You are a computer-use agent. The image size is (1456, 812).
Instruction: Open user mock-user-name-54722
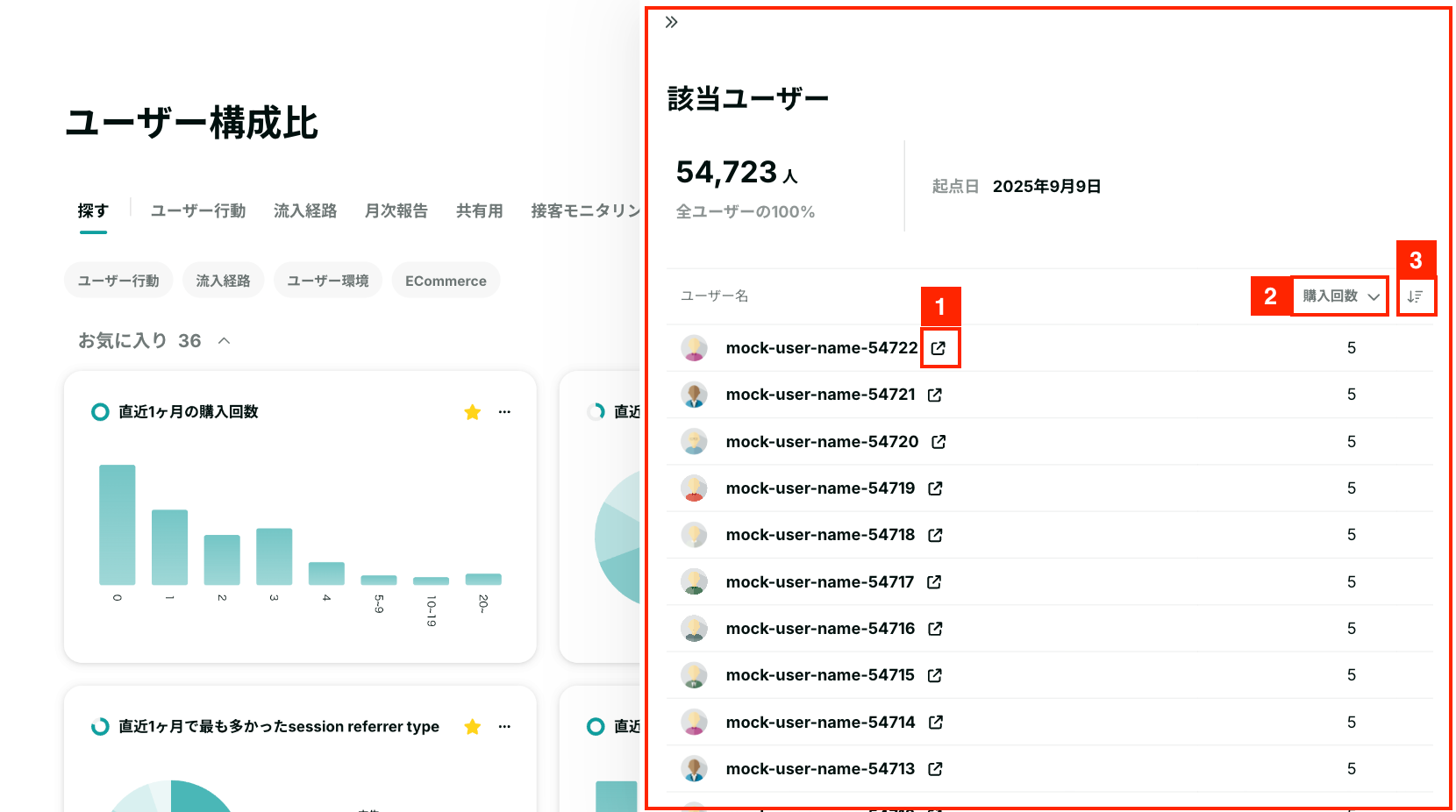[822, 348]
